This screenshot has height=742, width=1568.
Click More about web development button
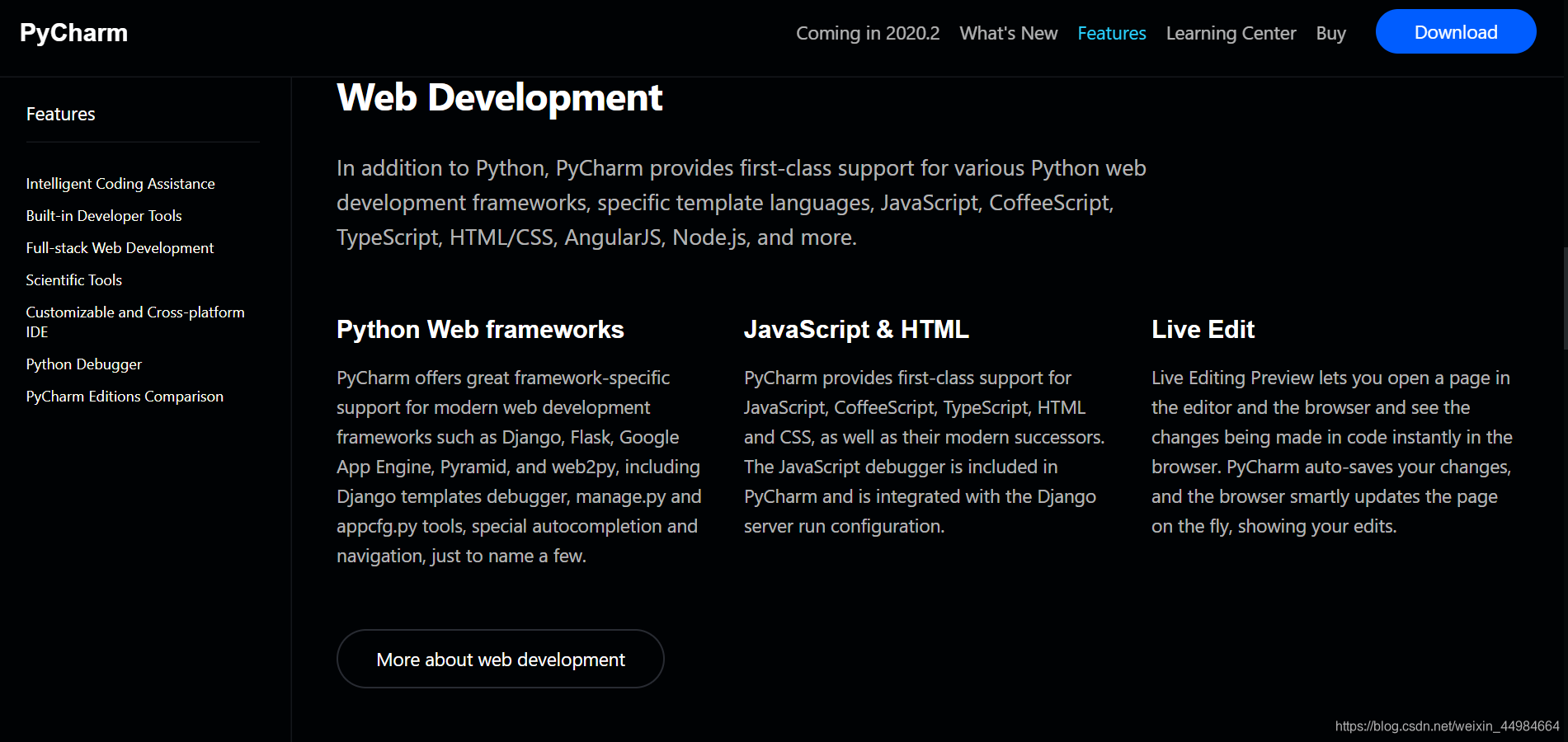pos(501,659)
